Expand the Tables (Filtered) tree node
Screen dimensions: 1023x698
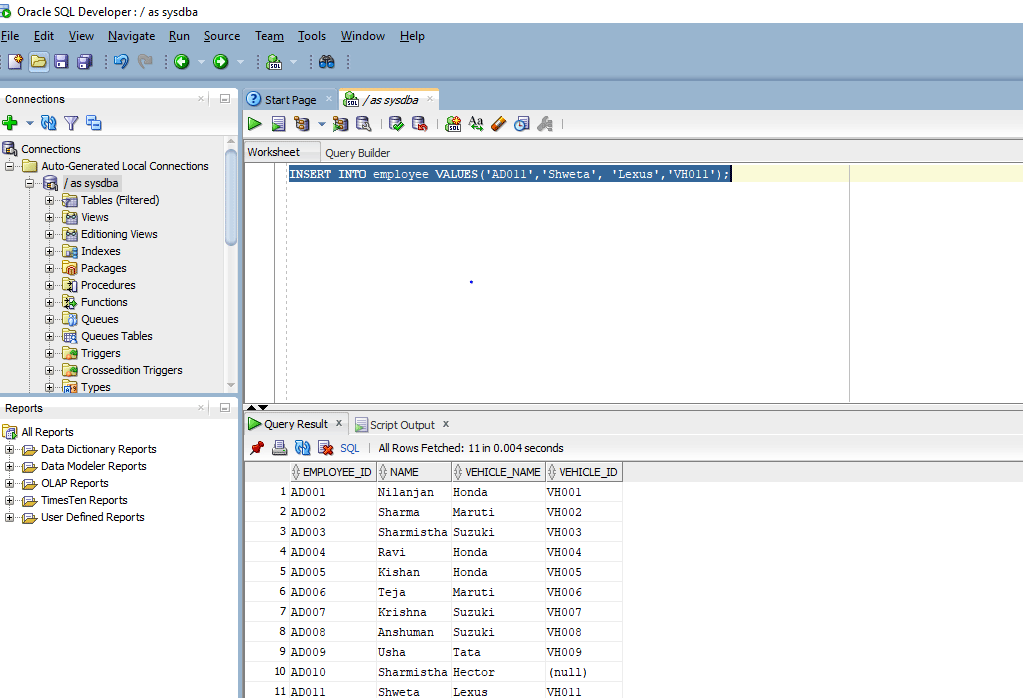coord(50,200)
